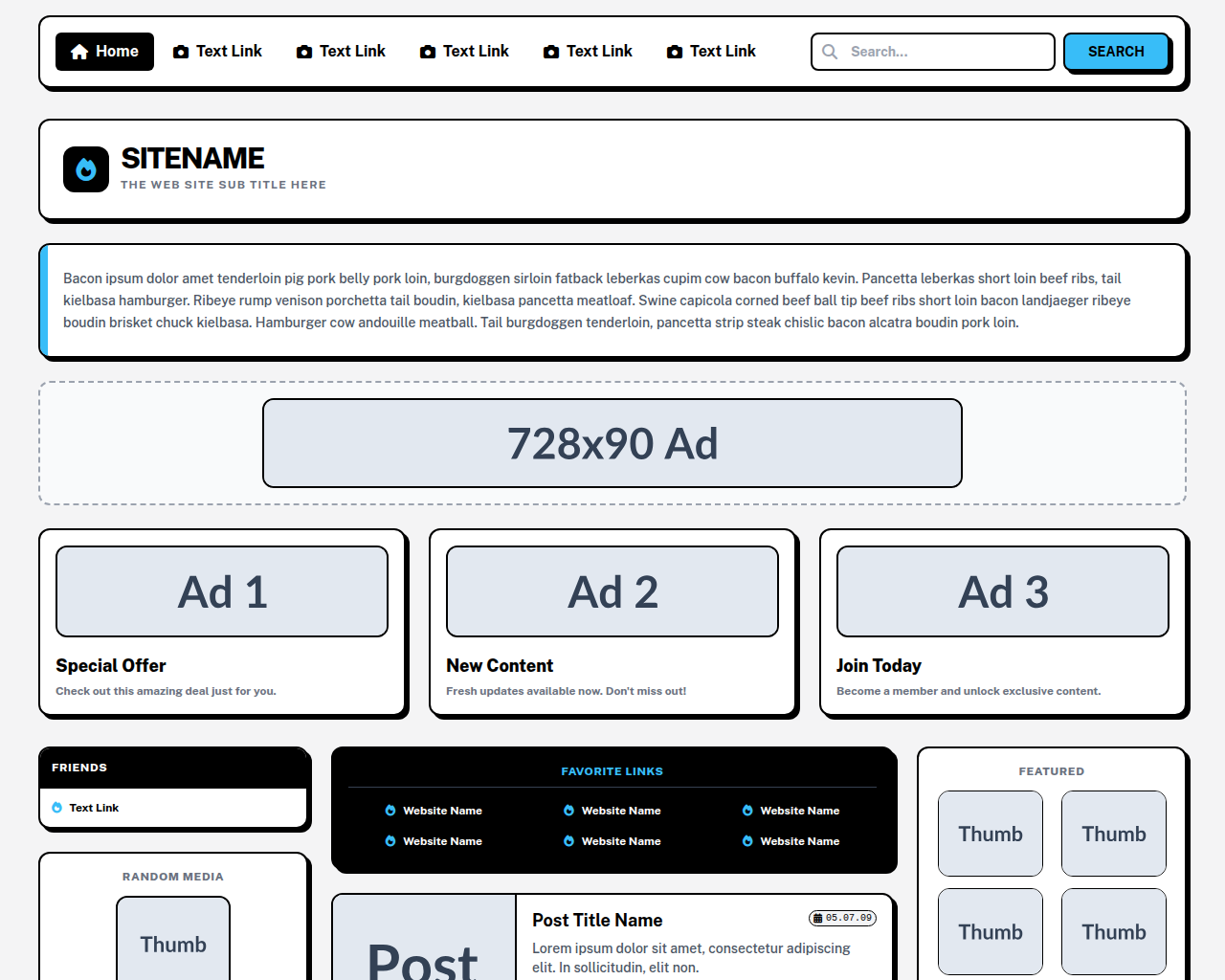
Task: Open the third Text Link menu item
Action: (x=464, y=52)
